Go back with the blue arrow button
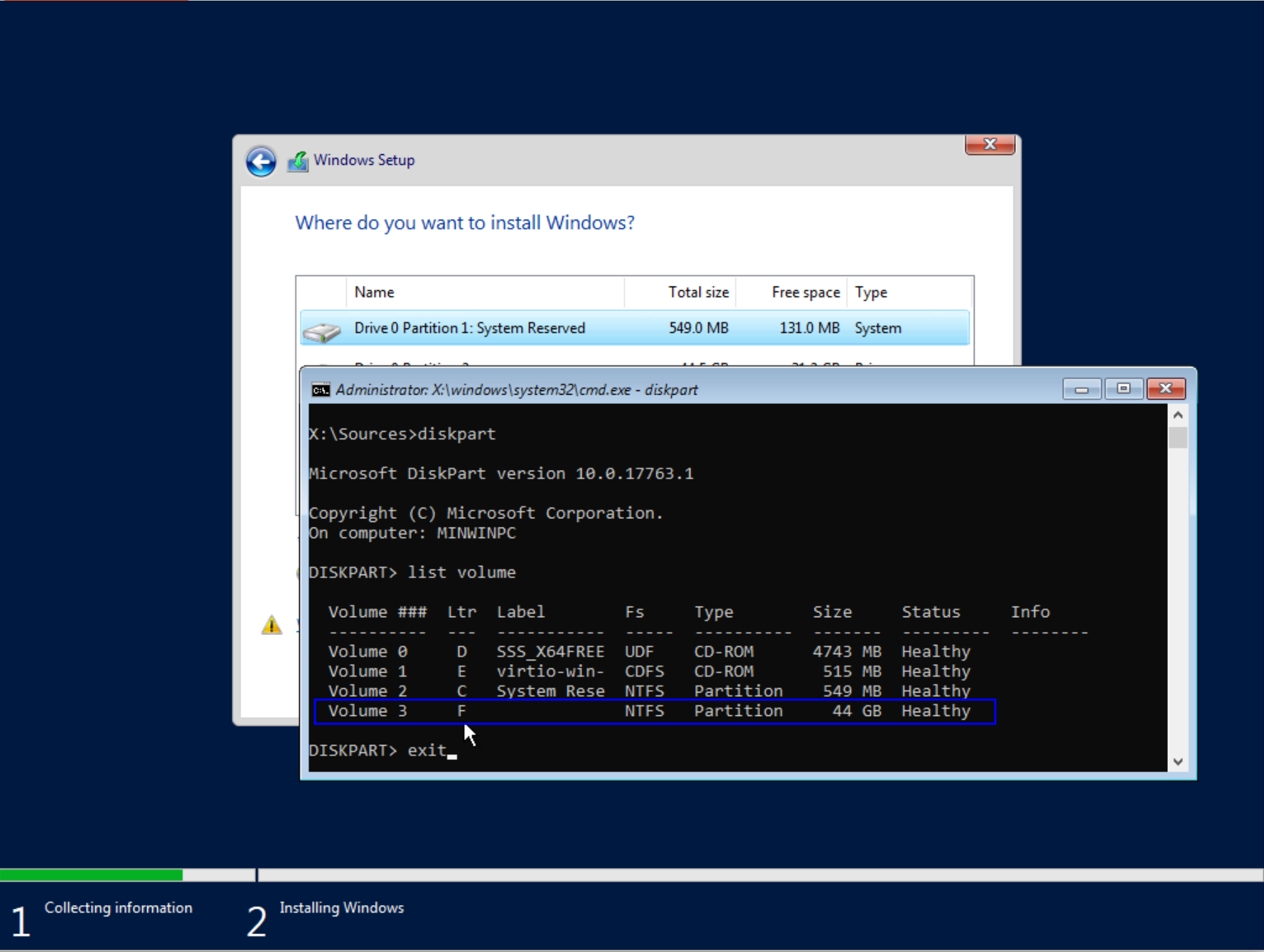Viewport: 1264px width, 952px height. 261,161
